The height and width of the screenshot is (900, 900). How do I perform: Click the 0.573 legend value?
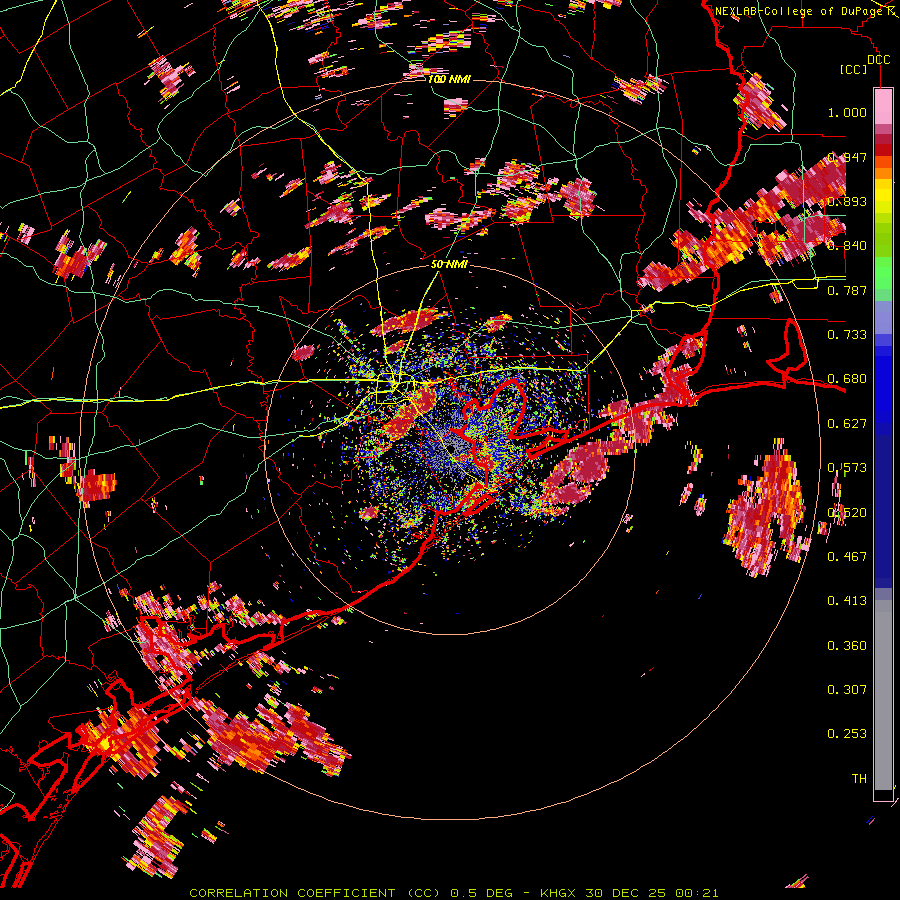coord(847,468)
